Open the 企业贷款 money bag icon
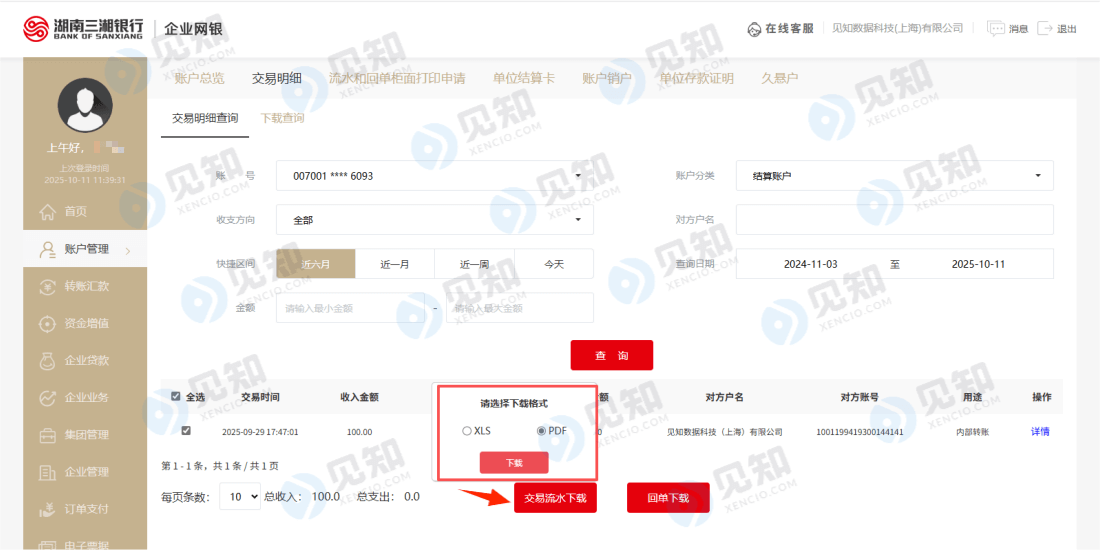1100x550 pixels. point(46,360)
